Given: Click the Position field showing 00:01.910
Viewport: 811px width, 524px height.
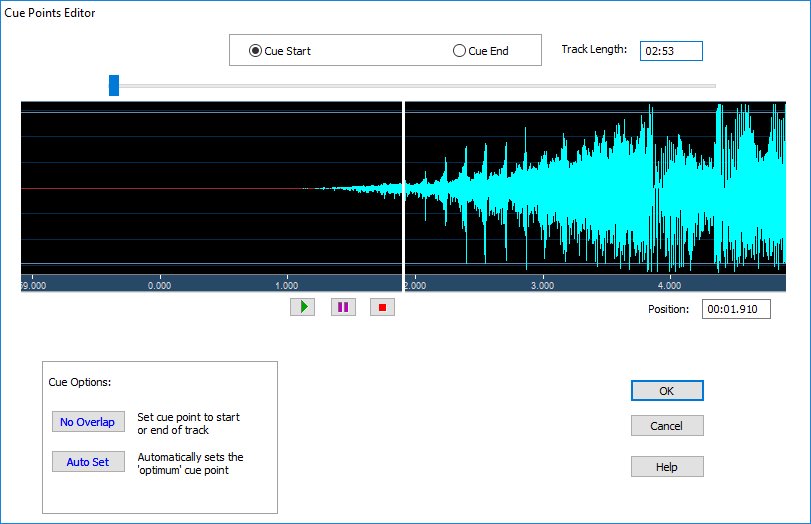Looking at the screenshot, I should 736,309.
